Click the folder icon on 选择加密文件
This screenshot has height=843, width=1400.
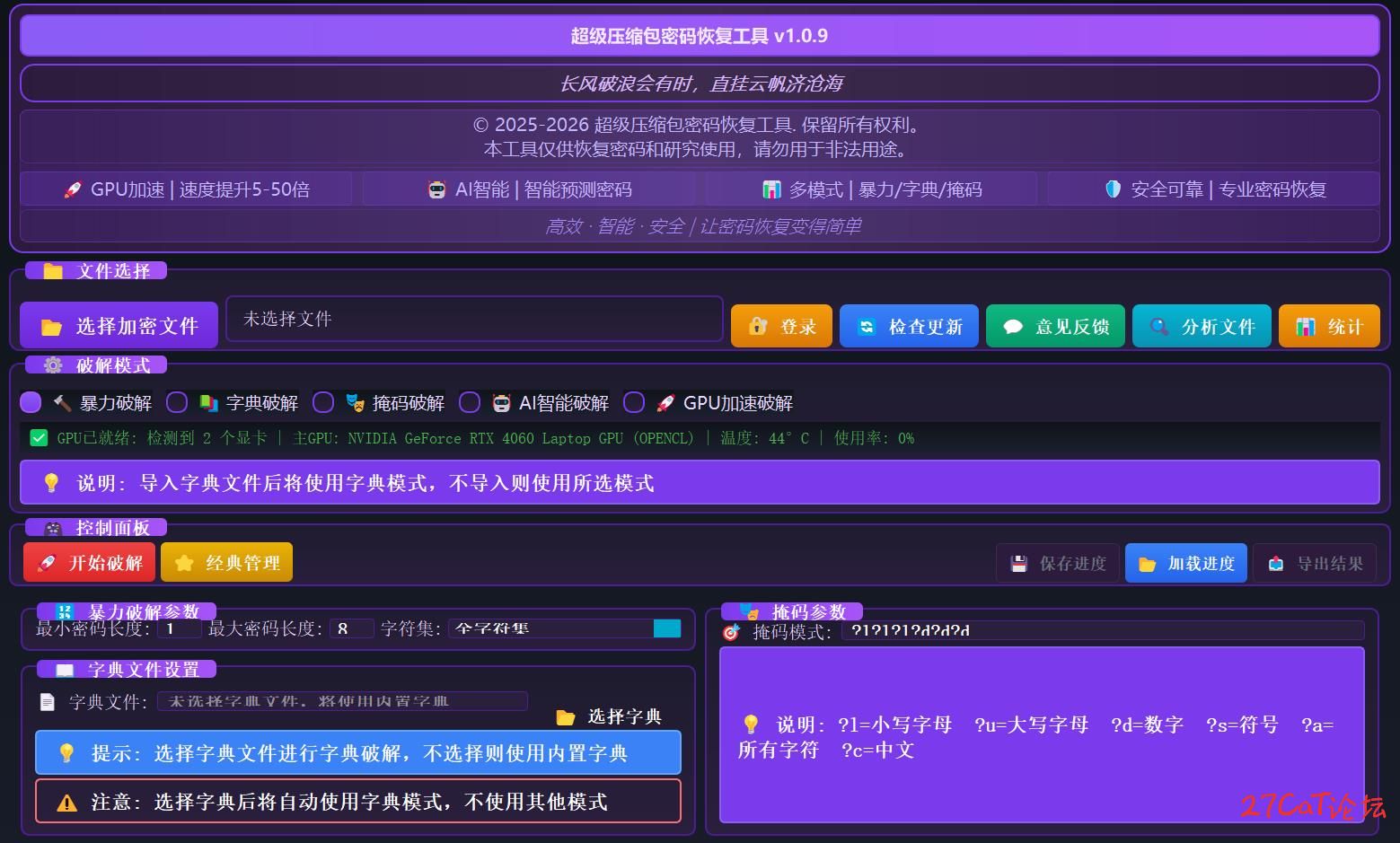pyautogui.click(x=51, y=327)
